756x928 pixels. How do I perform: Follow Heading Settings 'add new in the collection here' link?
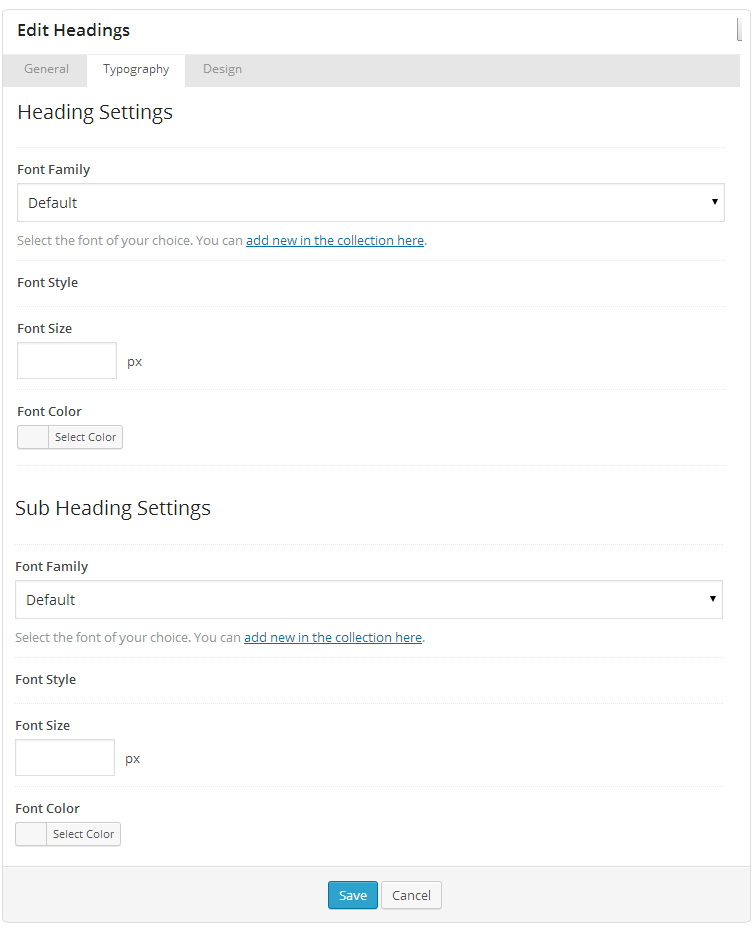pyautogui.click(x=335, y=241)
